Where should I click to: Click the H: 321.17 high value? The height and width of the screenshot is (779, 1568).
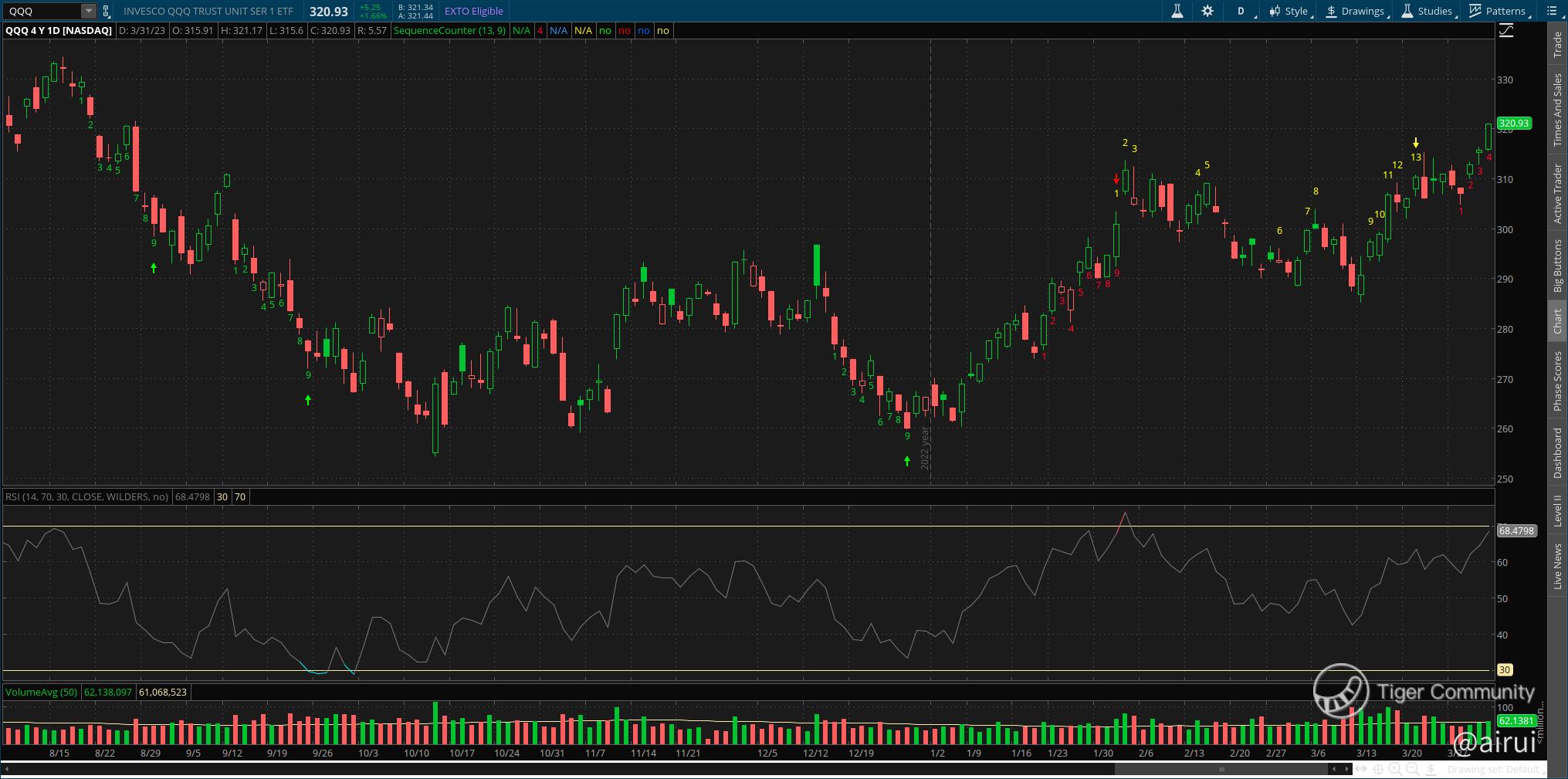coord(242,30)
